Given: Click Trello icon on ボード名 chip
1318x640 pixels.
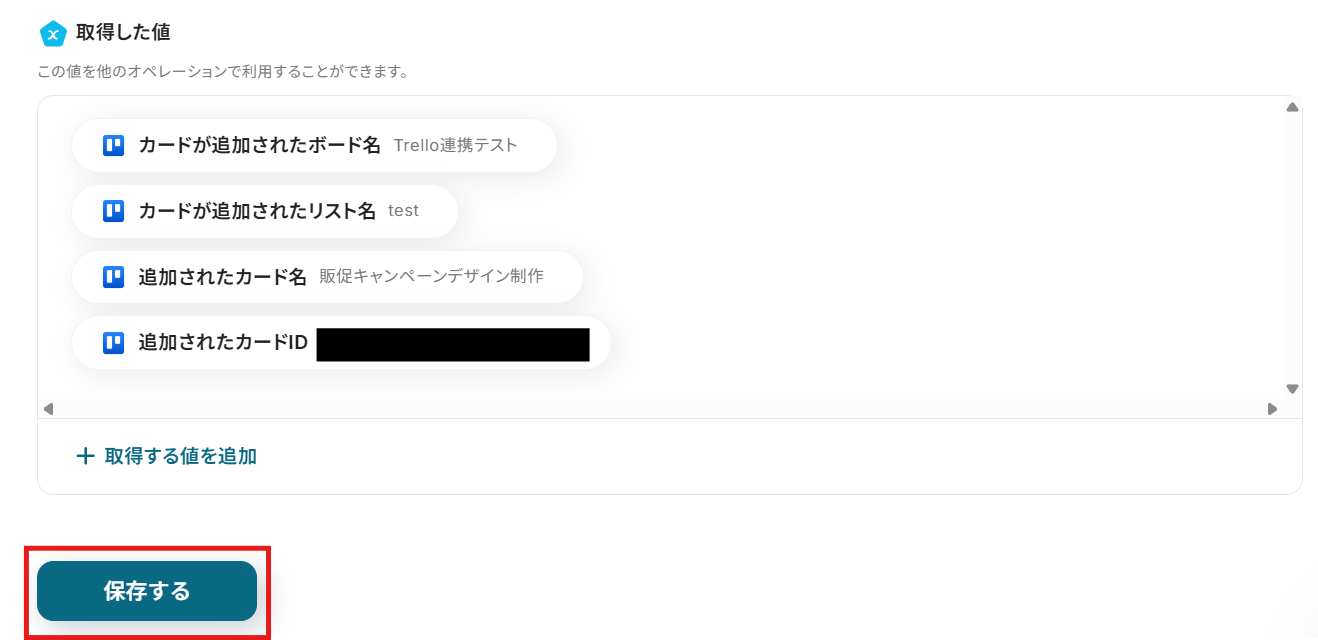Looking at the screenshot, I should click(x=113, y=145).
